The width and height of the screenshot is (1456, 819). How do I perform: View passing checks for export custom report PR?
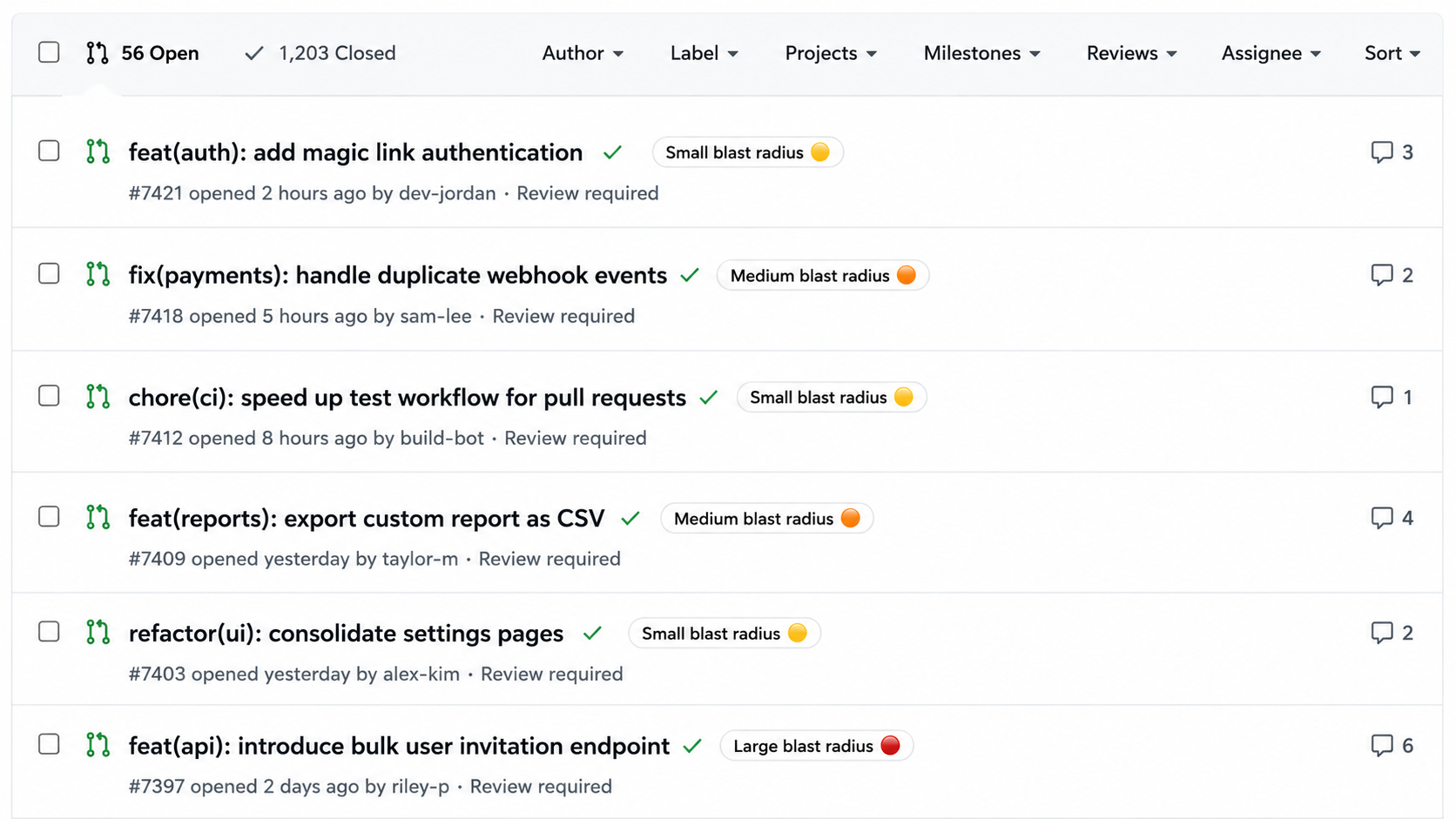coord(631,519)
